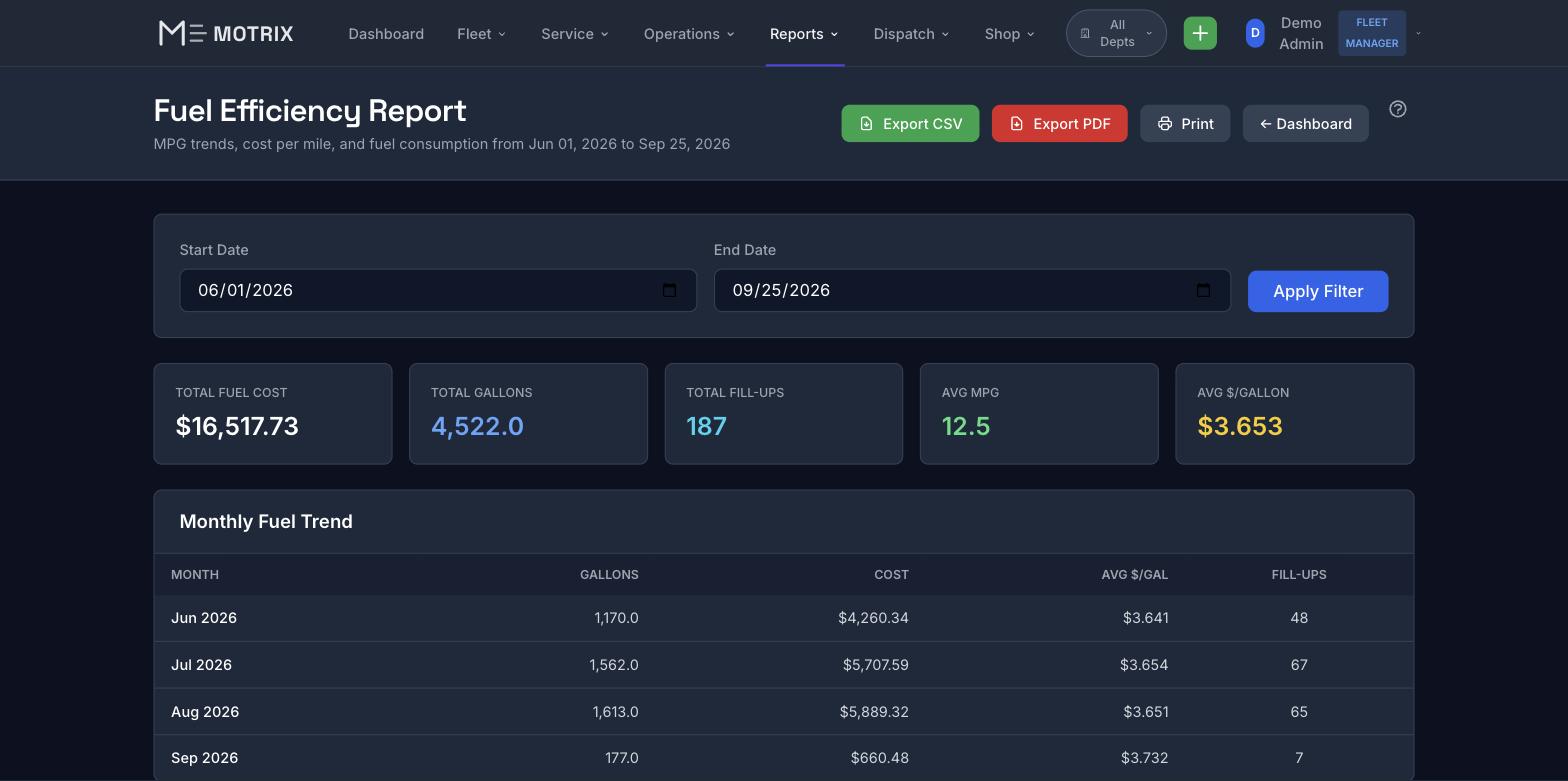The width and height of the screenshot is (1568, 781).
Task: Click the Sep 2026 avg price $3.732
Action: pos(1144,758)
